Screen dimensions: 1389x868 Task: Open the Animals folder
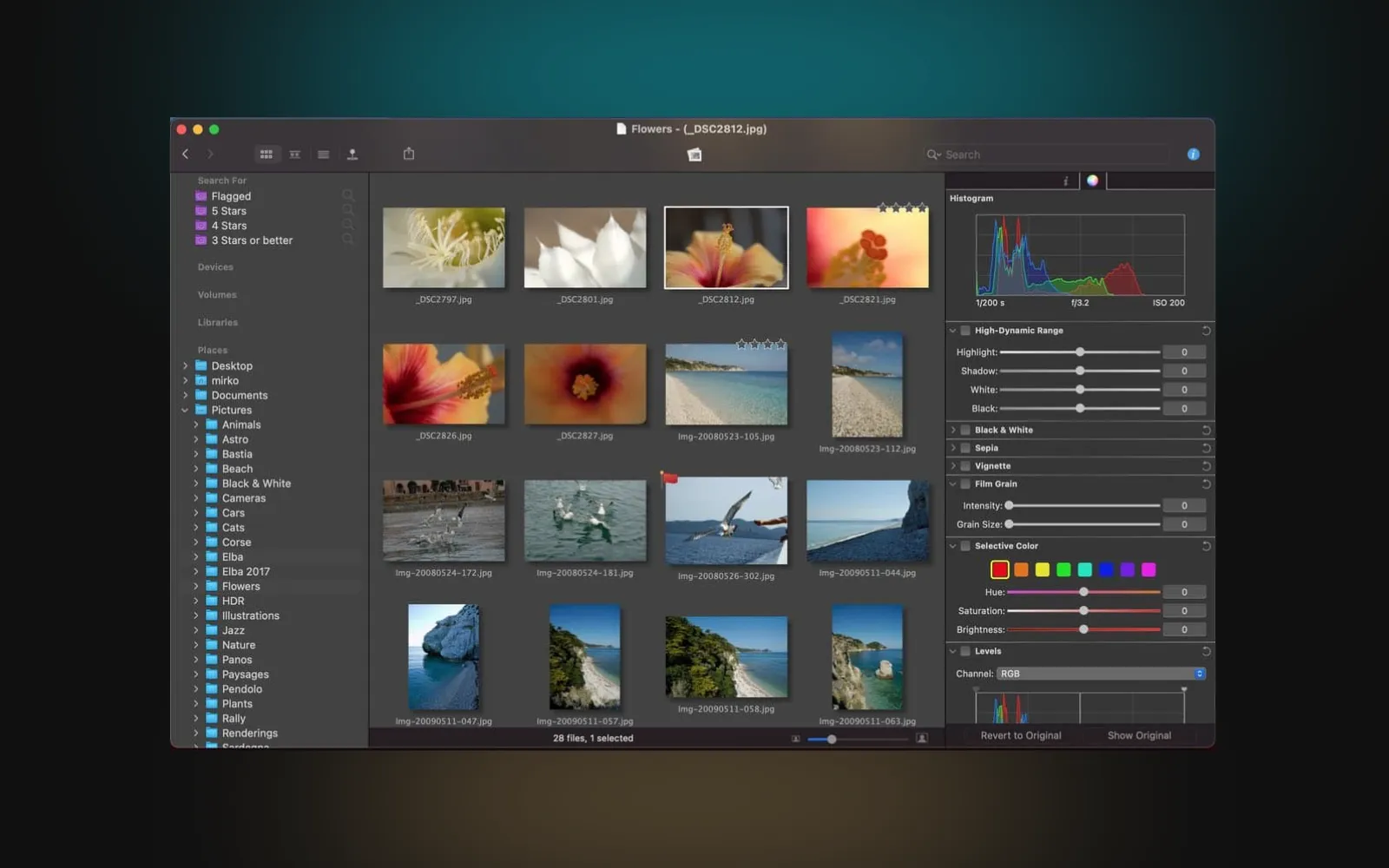point(241,425)
